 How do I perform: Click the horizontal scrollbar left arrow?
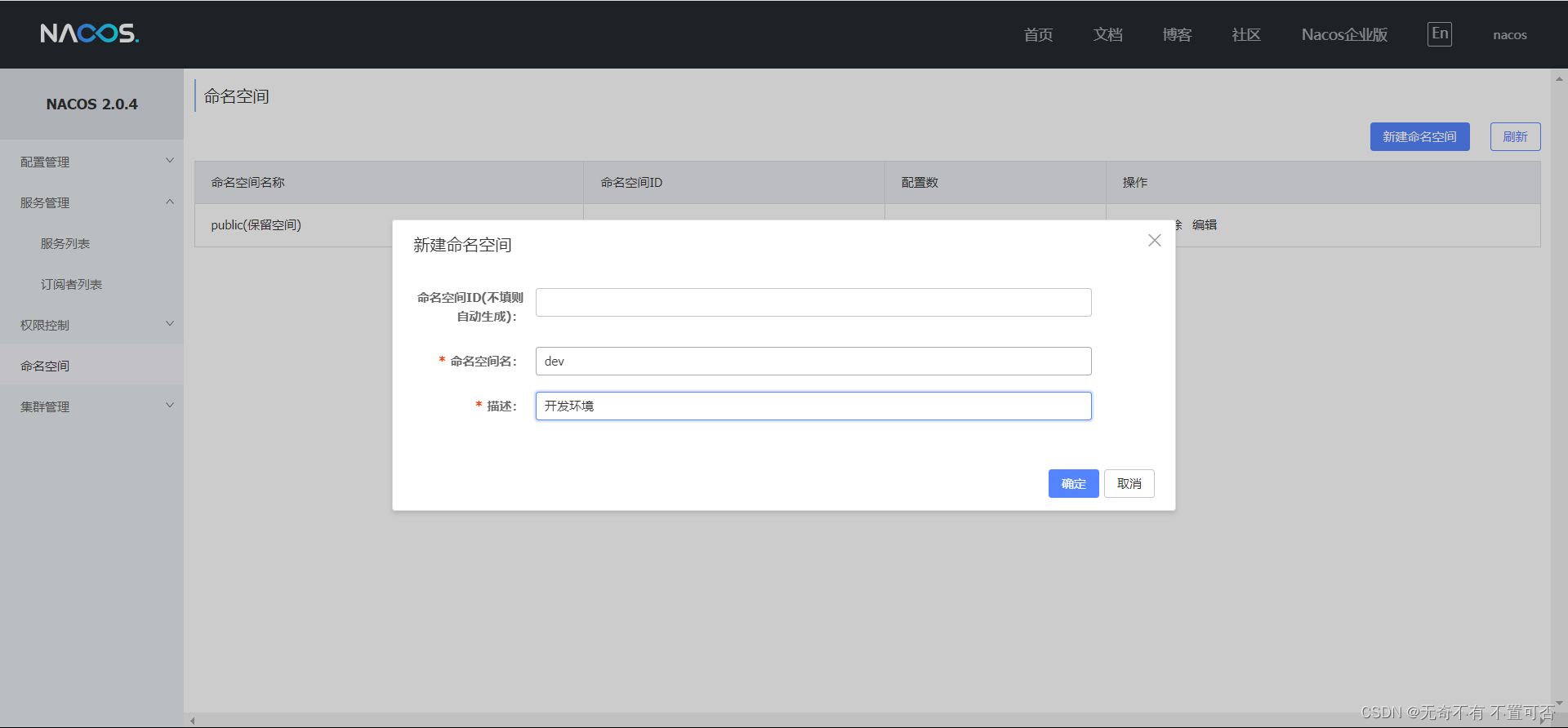pyautogui.click(x=193, y=721)
